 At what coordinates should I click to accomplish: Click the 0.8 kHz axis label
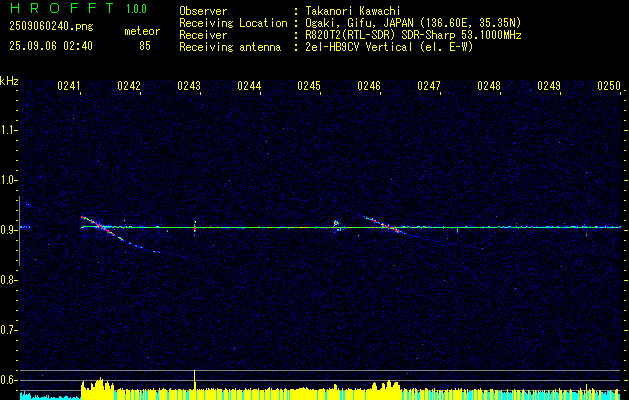tap(8, 280)
